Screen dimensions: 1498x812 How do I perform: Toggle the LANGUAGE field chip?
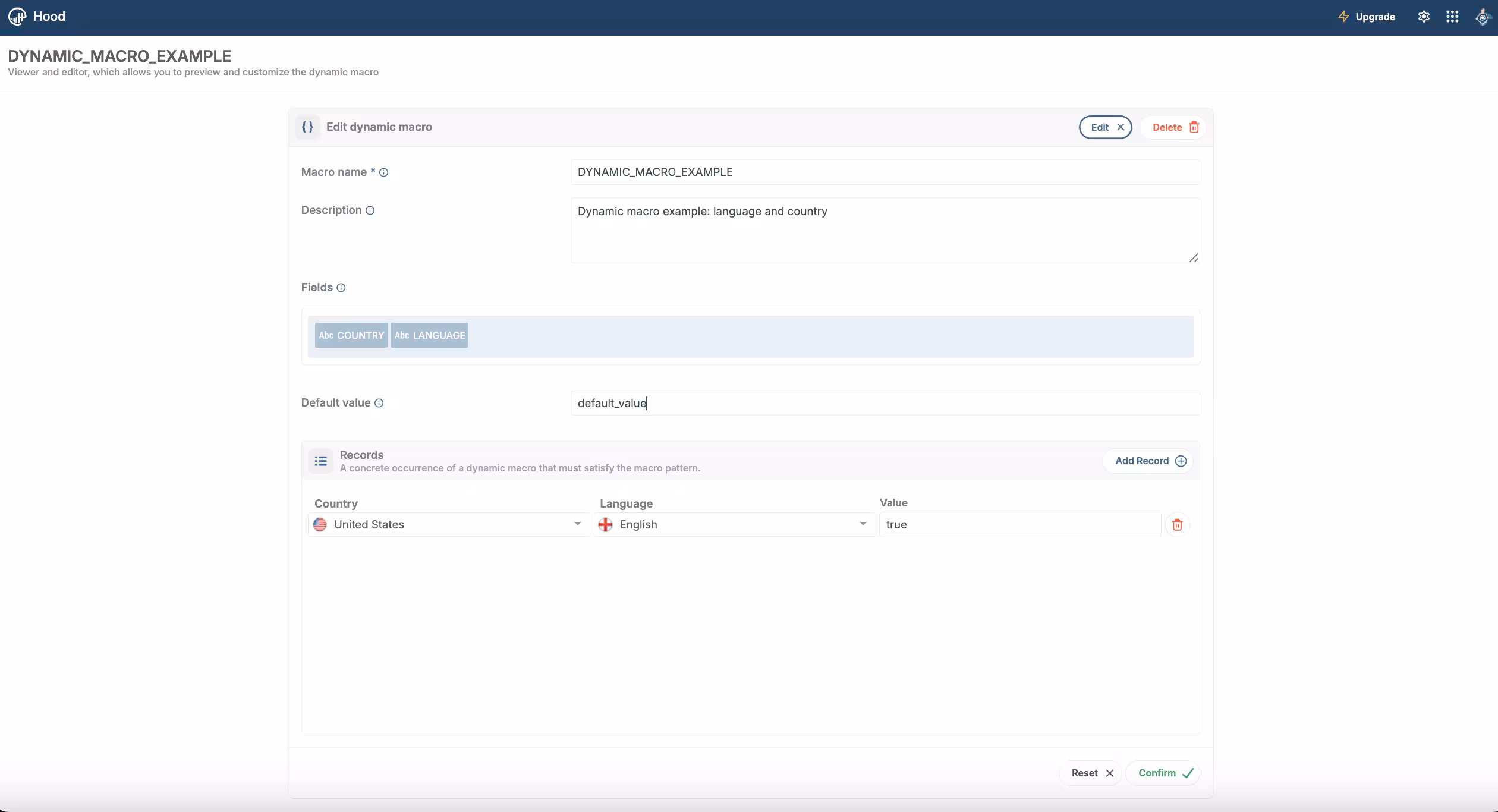(429, 335)
